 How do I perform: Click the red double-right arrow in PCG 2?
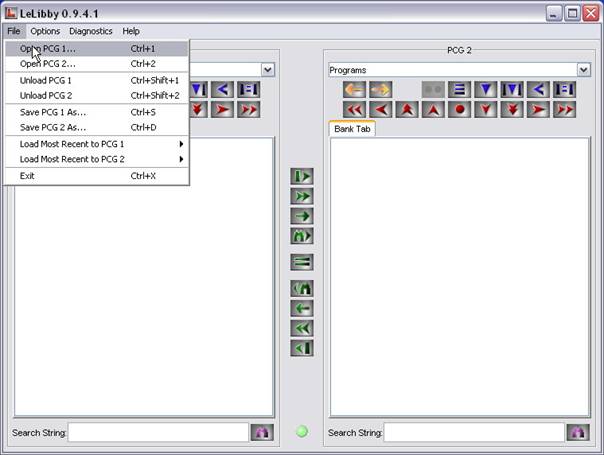(564, 110)
